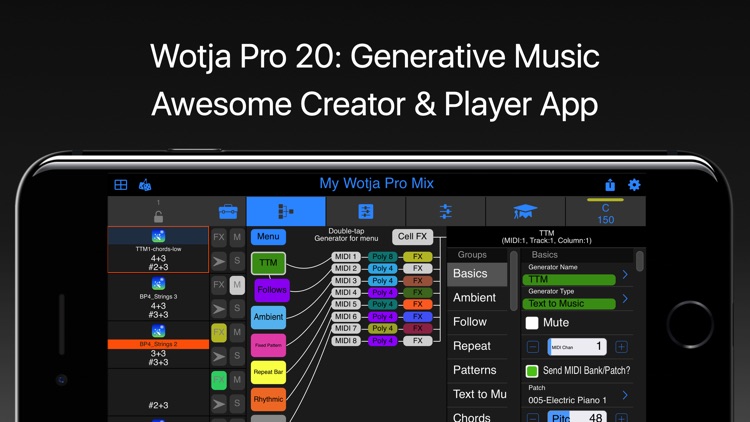Select the pink Fixed Pattern generator
Image resolution: width=750 pixels, height=422 pixels.
coord(268,345)
